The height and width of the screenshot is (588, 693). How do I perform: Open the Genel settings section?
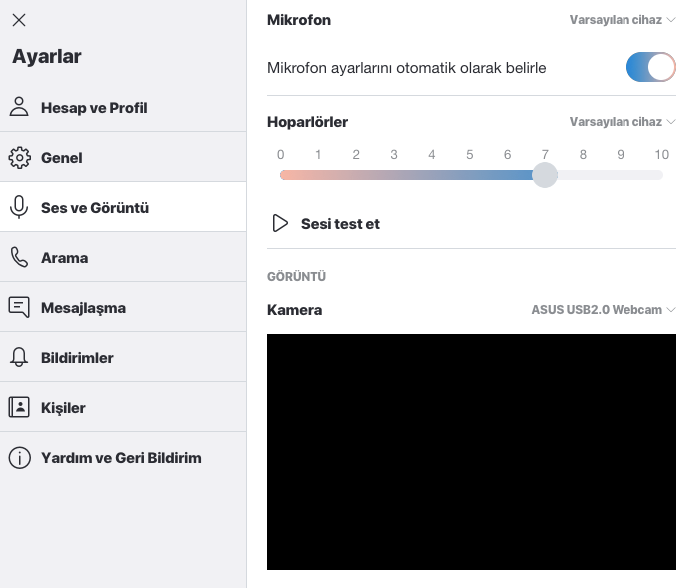62,158
